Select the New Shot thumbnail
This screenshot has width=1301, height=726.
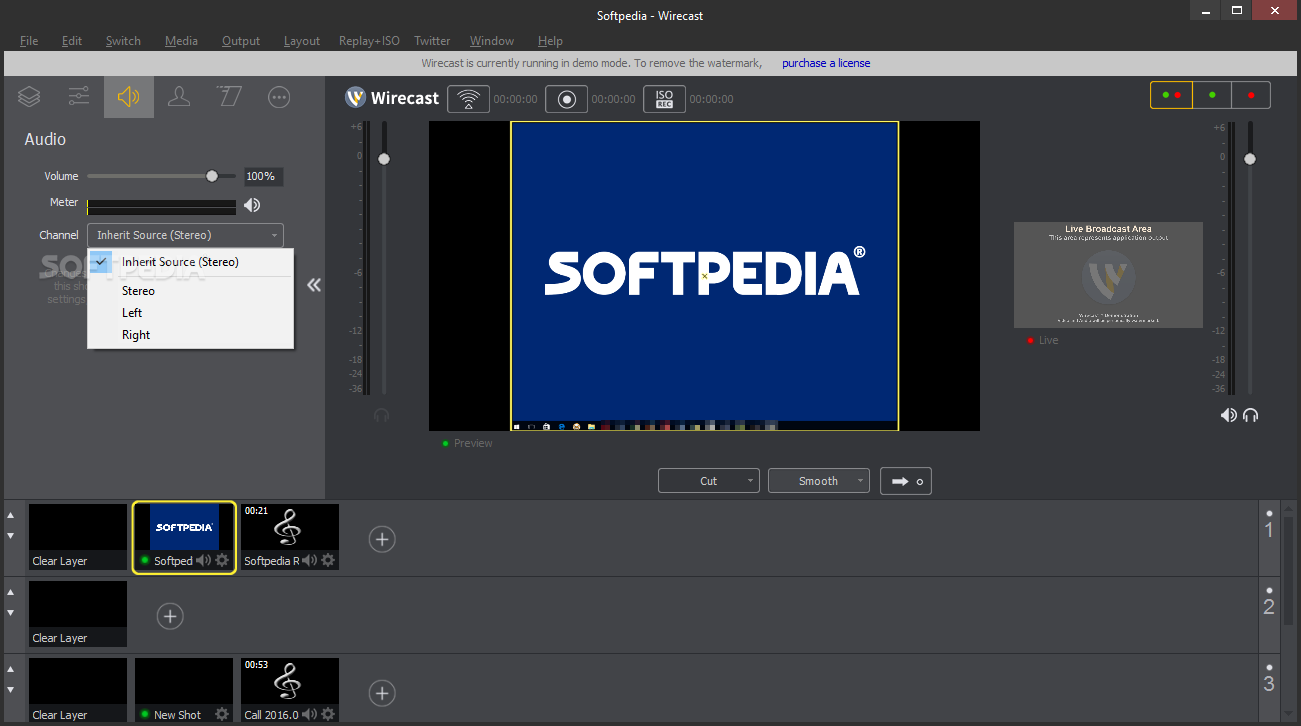(184, 691)
